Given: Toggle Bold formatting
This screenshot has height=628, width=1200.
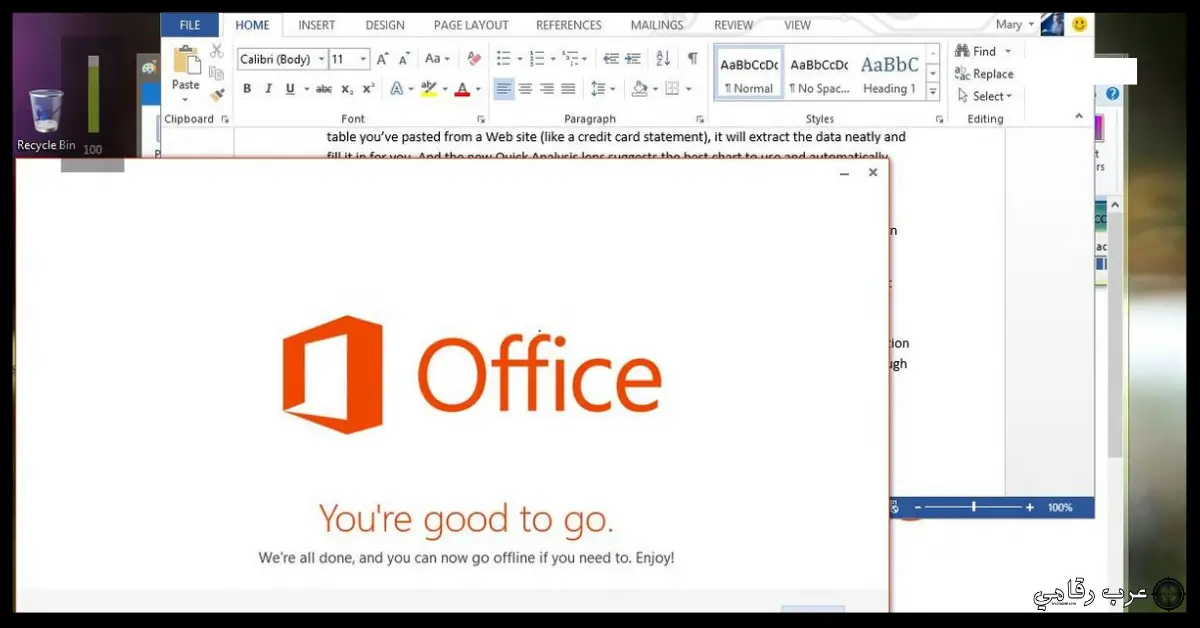Looking at the screenshot, I should click(x=247, y=89).
